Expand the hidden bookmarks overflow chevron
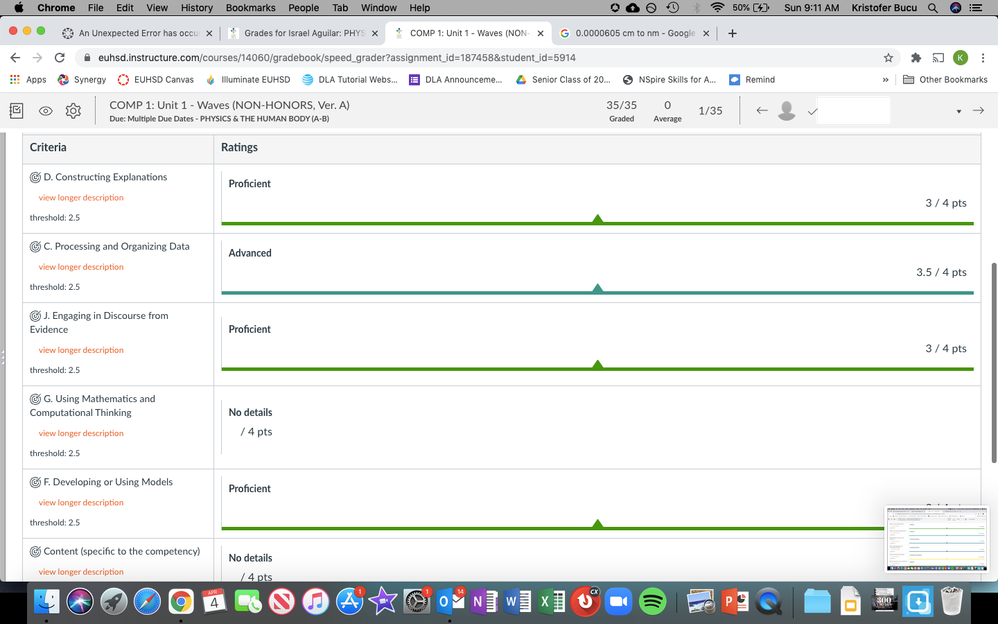The height and width of the screenshot is (624, 998). [x=885, y=80]
